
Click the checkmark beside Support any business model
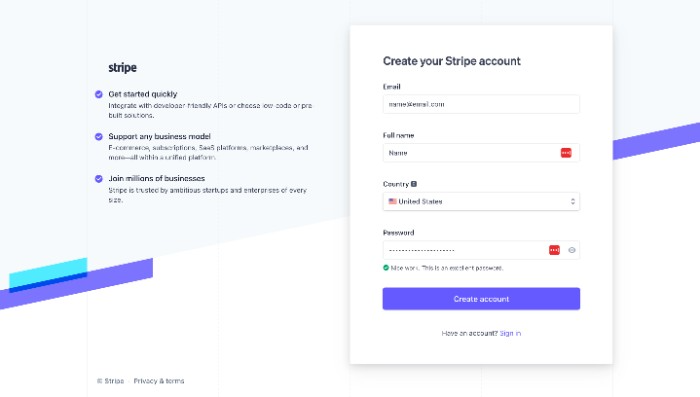(99, 136)
